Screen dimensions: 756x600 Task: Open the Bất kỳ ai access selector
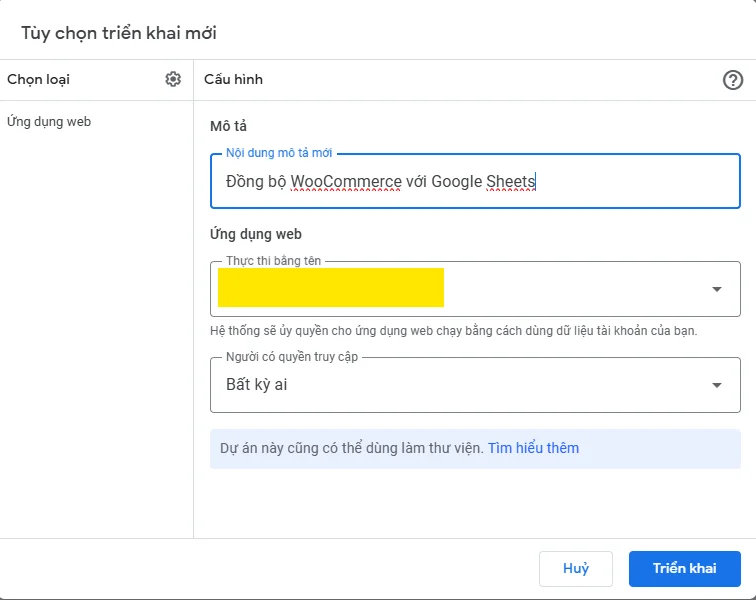click(x=475, y=385)
